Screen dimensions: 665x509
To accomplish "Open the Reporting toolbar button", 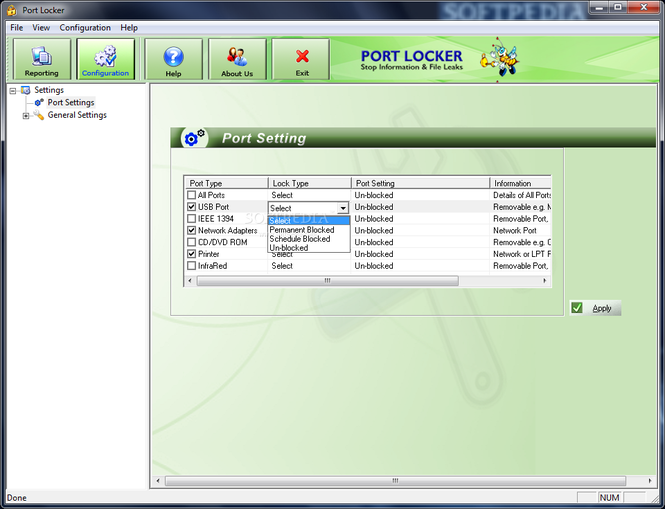I will [x=42, y=59].
